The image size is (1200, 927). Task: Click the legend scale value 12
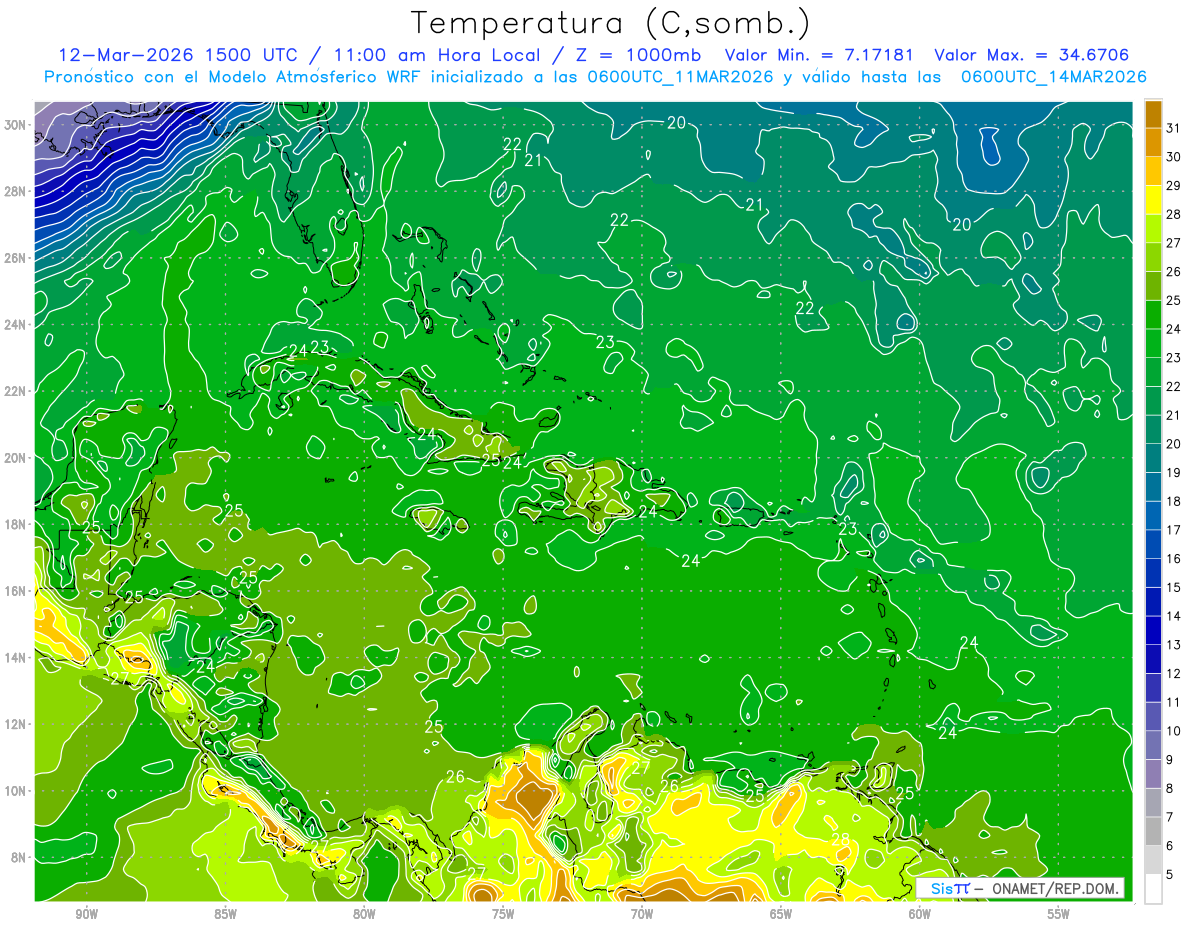1173,673
